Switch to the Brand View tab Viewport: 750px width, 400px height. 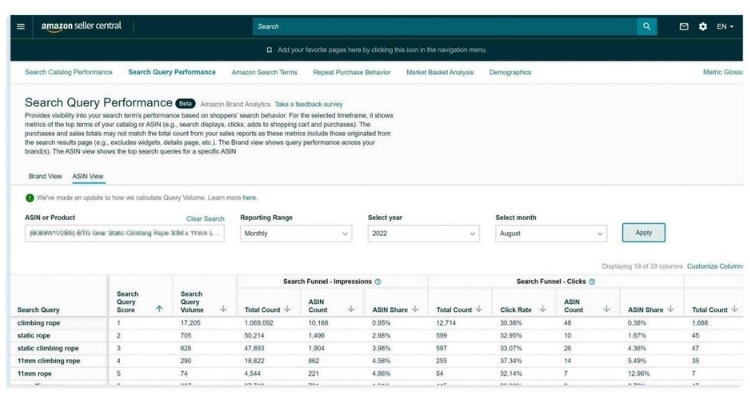[43, 175]
